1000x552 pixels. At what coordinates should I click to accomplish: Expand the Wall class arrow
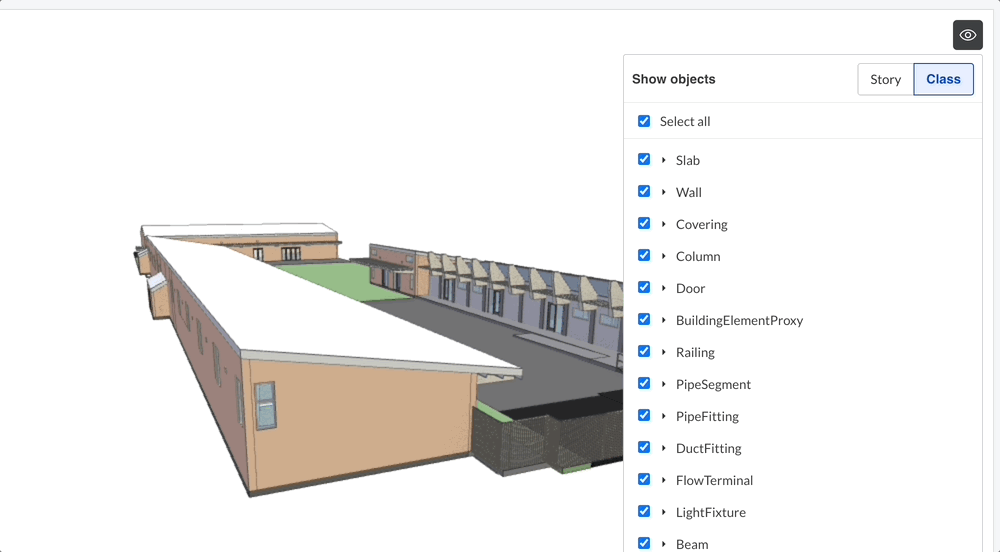tap(663, 192)
